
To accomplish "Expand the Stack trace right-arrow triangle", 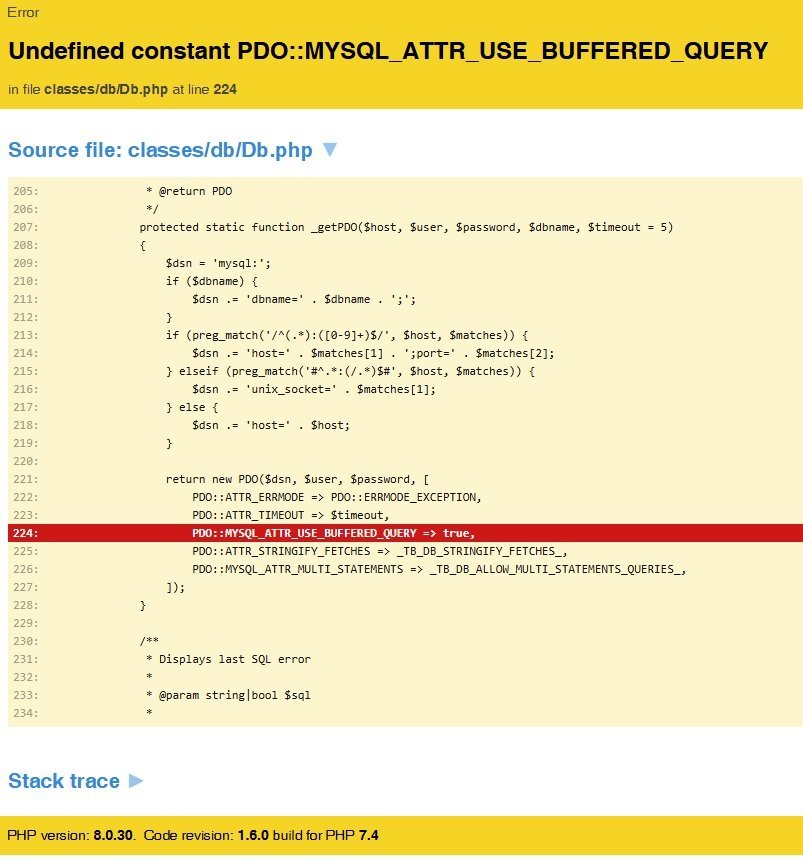I will click(136, 781).
